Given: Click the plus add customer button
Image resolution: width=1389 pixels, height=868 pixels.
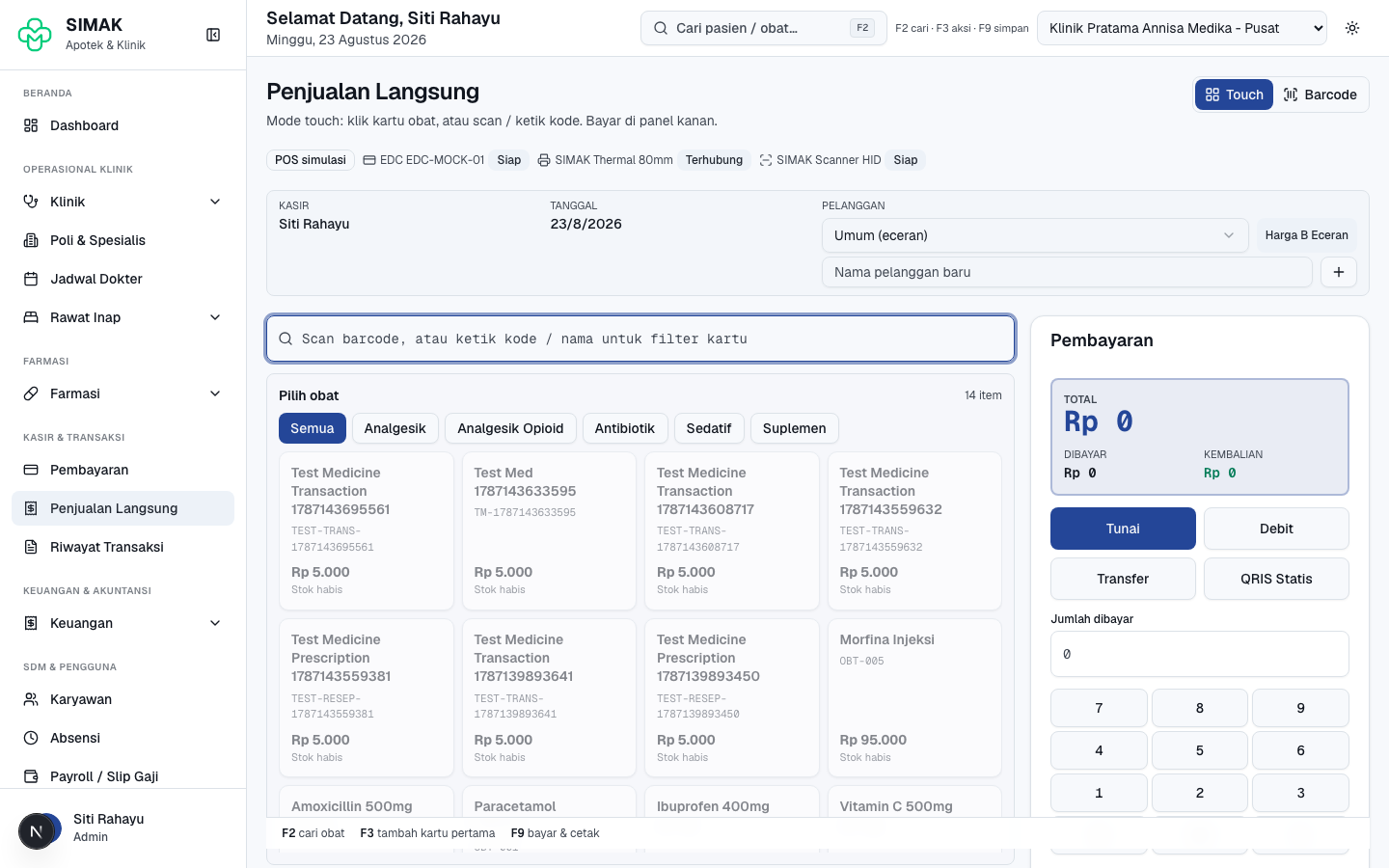Looking at the screenshot, I should [1339, 272].
